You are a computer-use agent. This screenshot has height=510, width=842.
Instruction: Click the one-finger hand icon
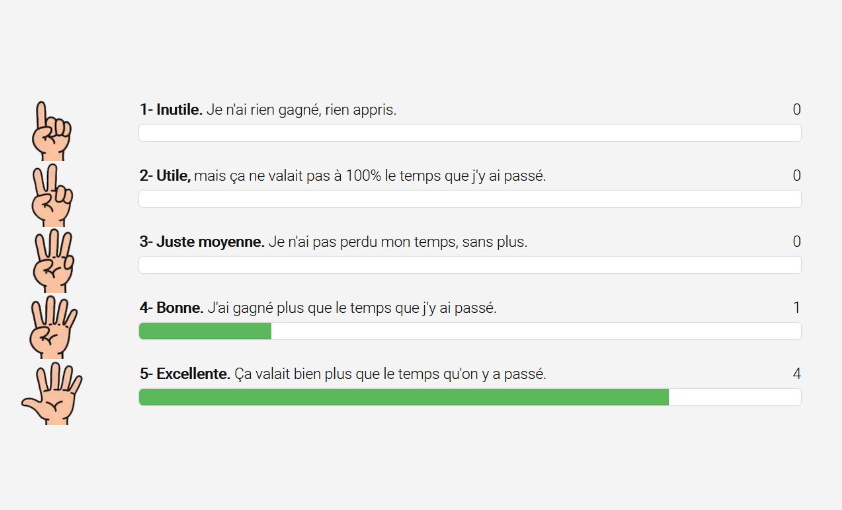(x=50, y=131)
